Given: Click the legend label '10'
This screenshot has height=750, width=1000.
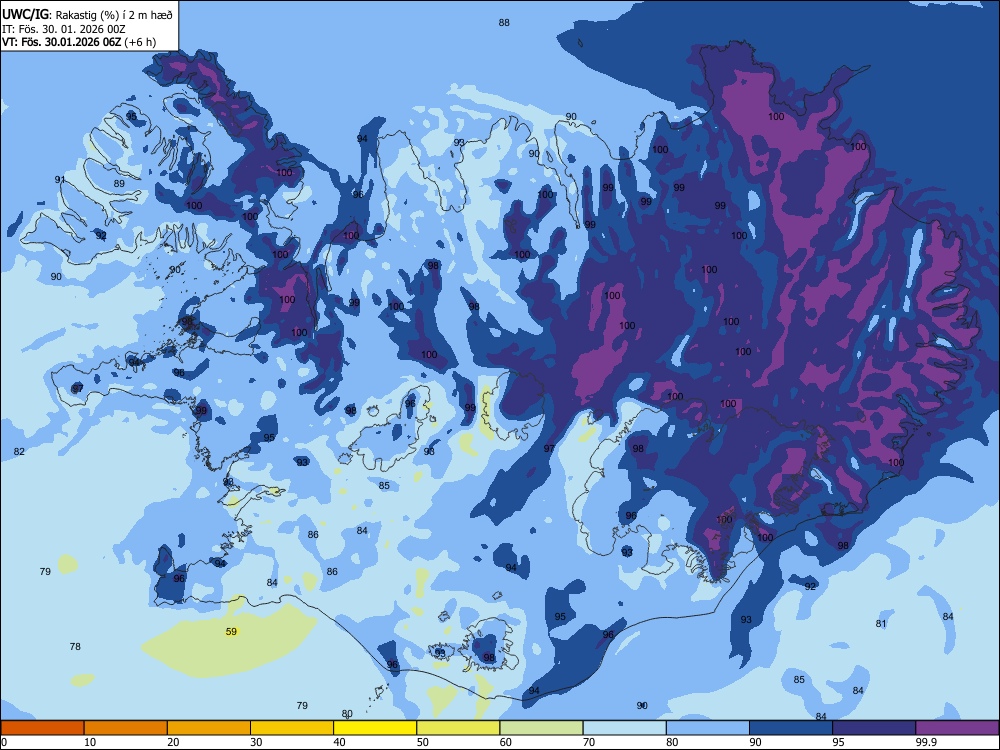Looking at the screenshot, I should pyautogui.click(x=89, y=742).
